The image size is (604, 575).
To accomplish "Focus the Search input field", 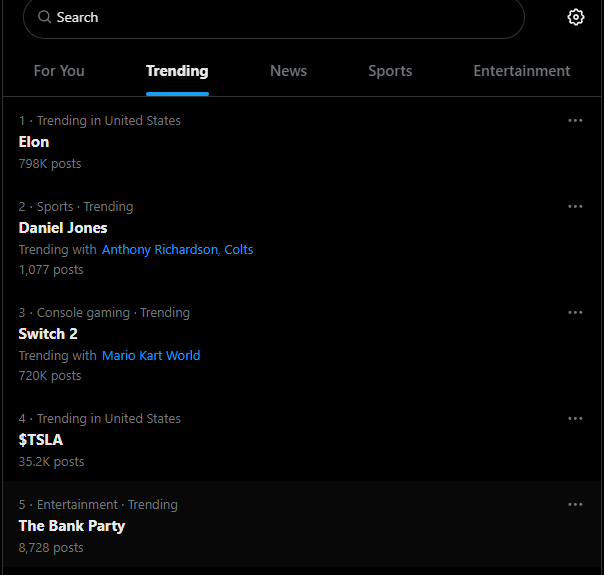I will point(273,17).
